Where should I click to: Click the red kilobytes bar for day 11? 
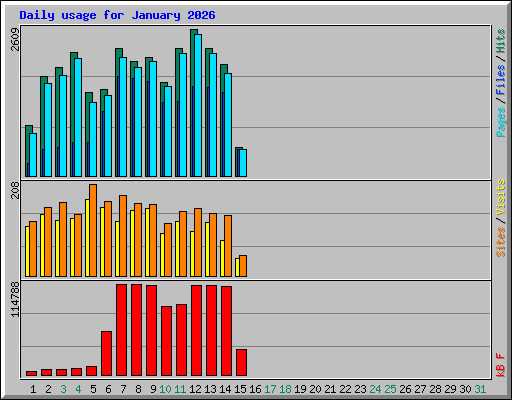click(x=181, y=340)
